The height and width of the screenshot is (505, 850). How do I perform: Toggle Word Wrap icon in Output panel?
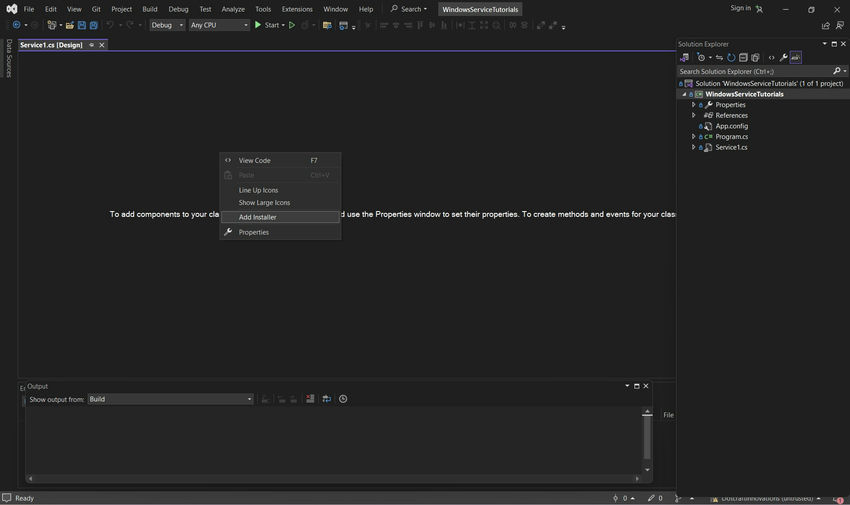(326, 399)
